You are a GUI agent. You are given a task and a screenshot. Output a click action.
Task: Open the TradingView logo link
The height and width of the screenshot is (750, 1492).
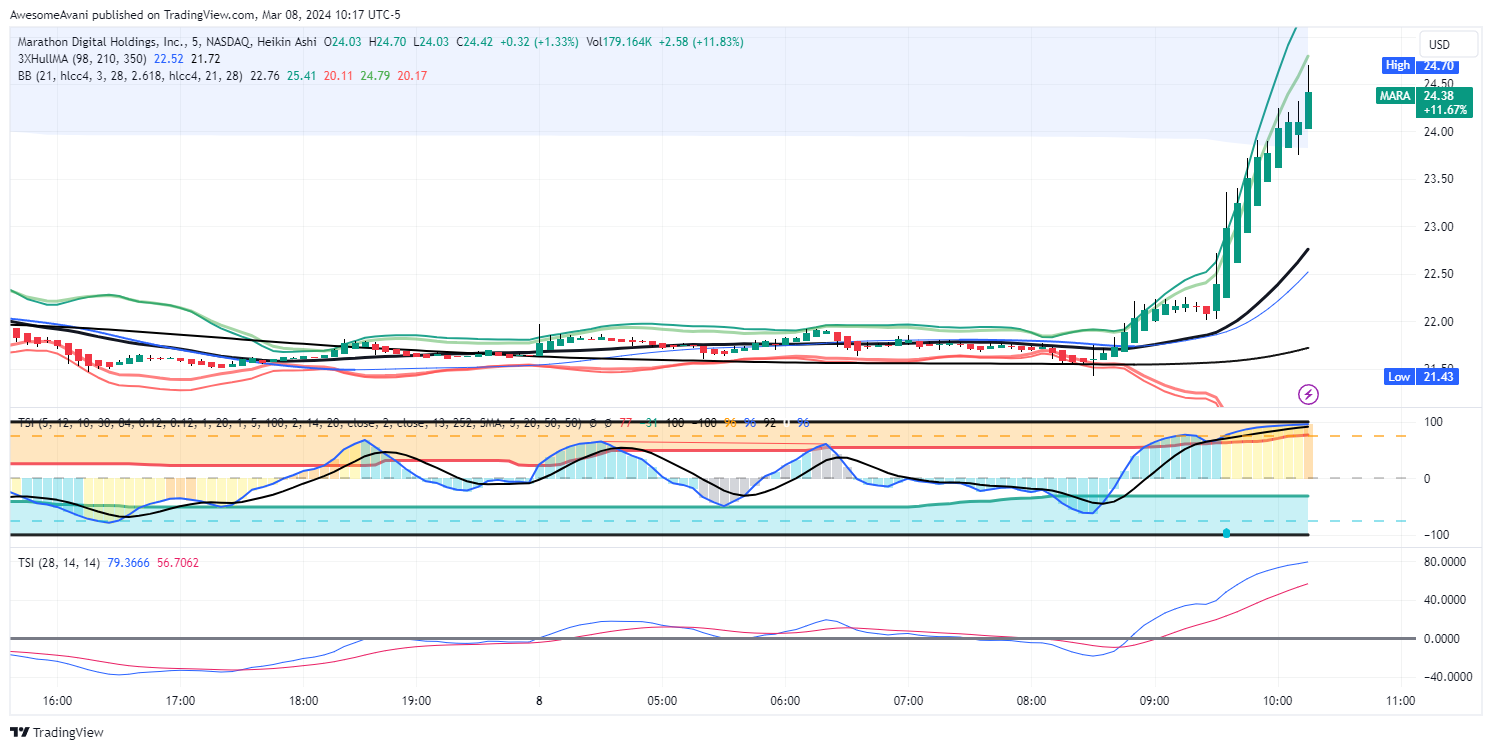click(57, 733)
